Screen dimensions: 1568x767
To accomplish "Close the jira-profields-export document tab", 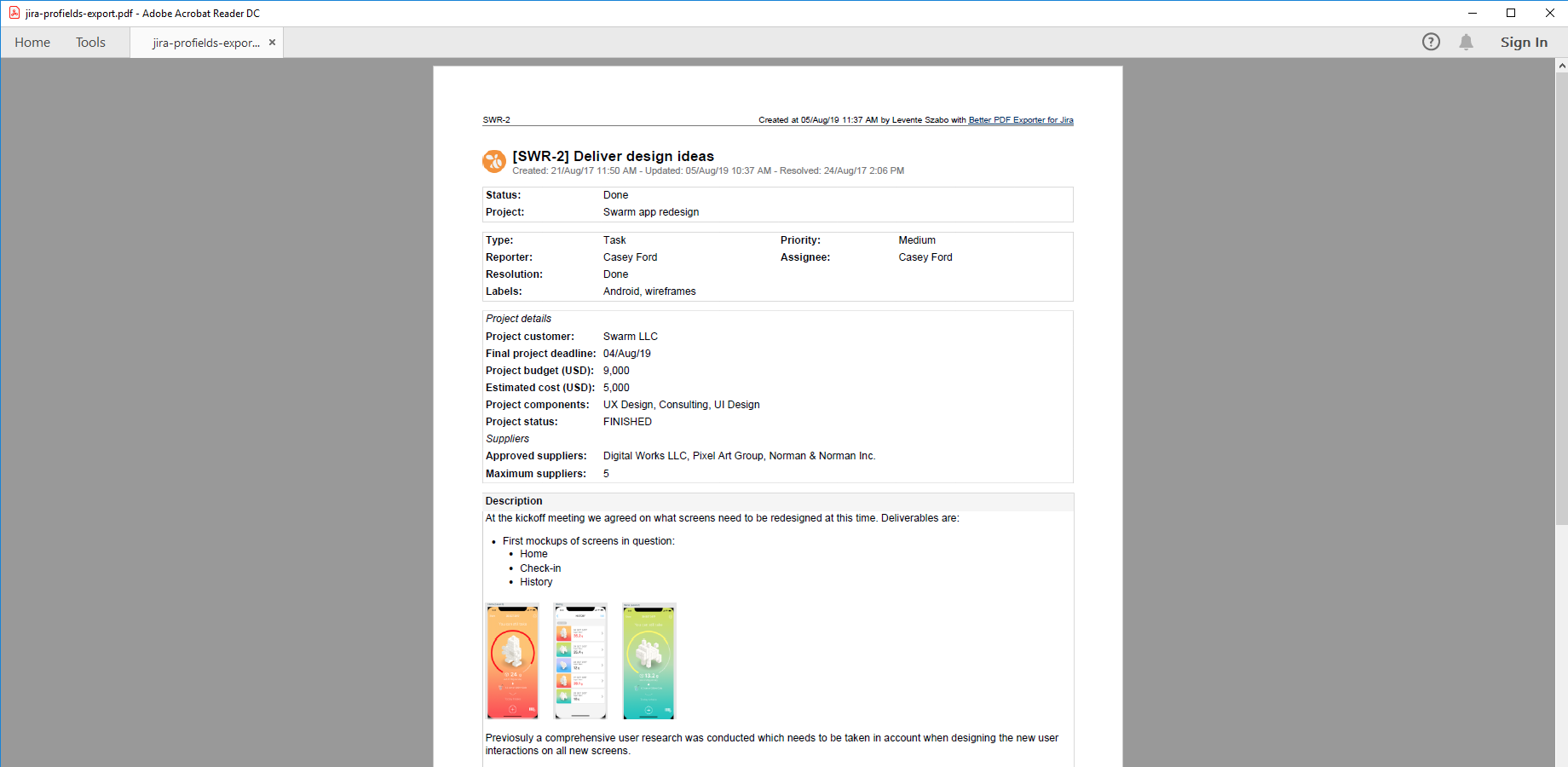I will 272,43.
